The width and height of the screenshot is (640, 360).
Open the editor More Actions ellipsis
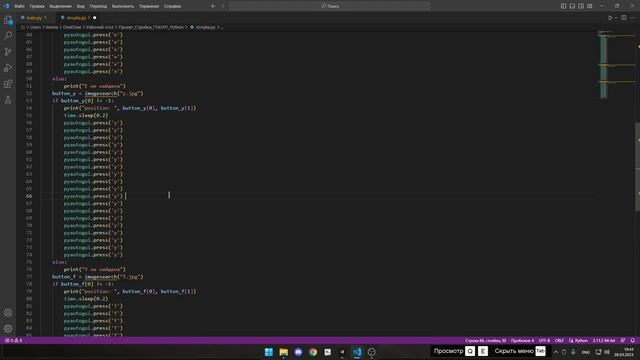pos(633,18)
